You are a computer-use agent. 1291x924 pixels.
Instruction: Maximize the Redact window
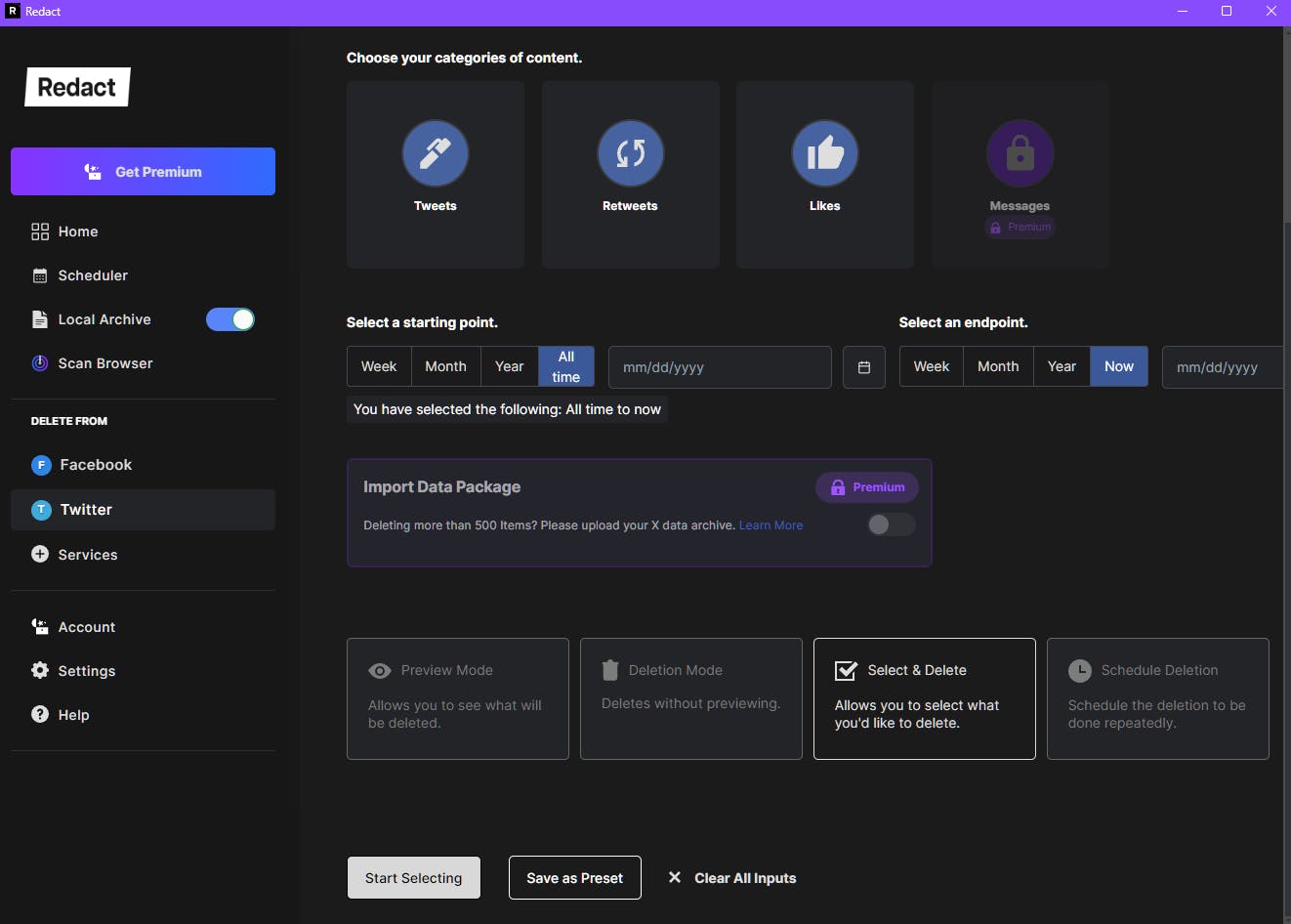coord(1227,12)
